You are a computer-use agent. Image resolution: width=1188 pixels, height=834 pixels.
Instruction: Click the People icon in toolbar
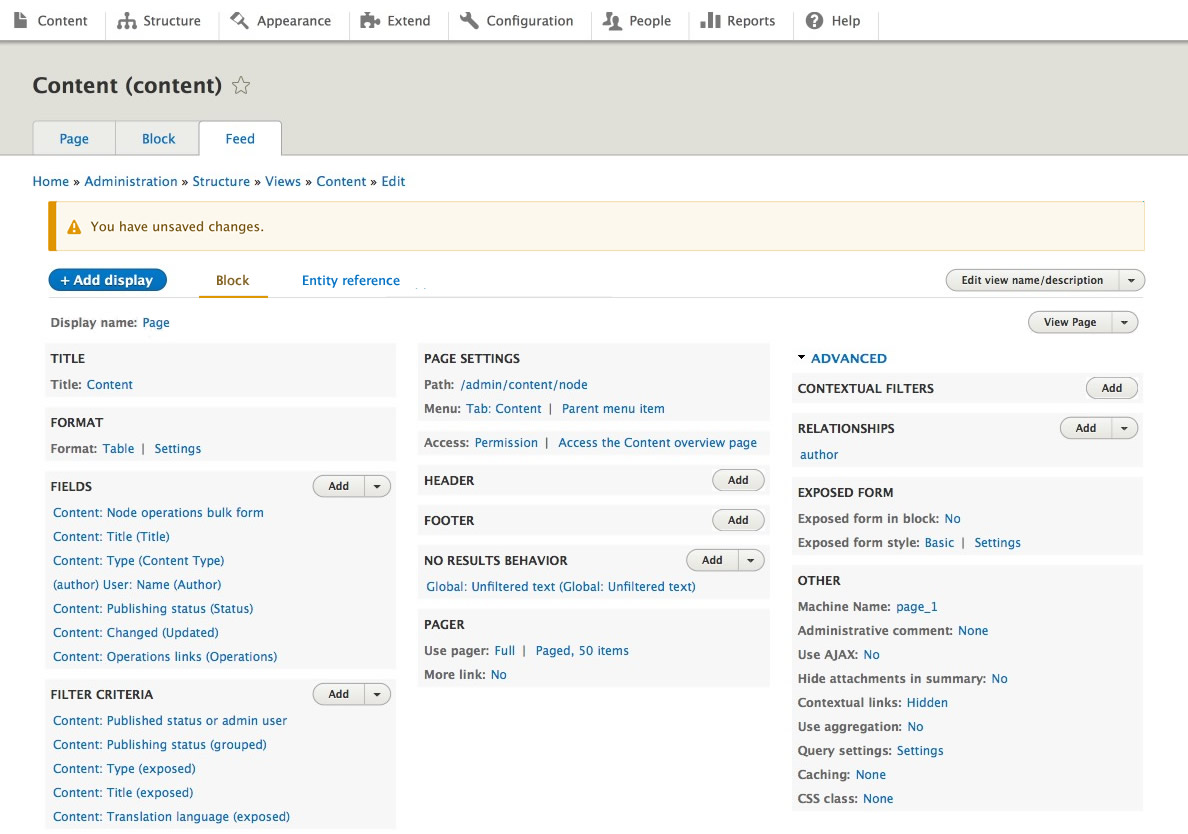(x=612, y=20)
